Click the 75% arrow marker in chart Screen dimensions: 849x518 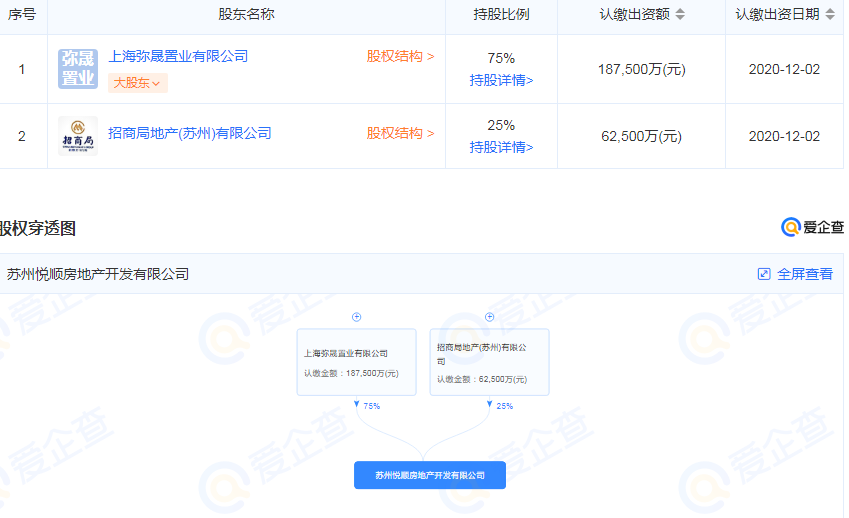[357, 405]
